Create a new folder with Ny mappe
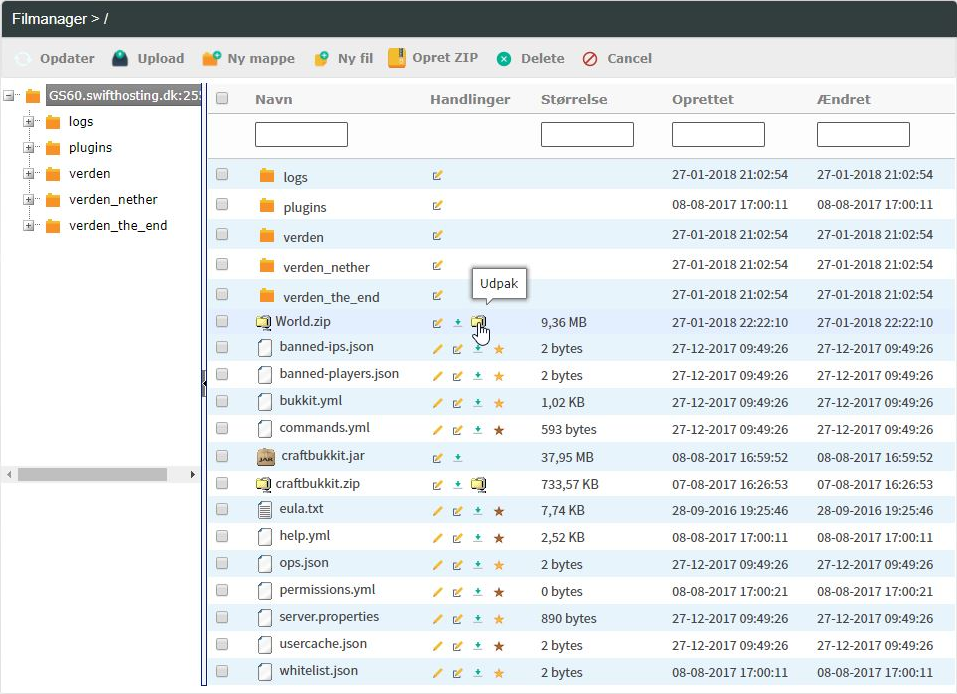Screen dimensions: 957x694 coord(249,59)
